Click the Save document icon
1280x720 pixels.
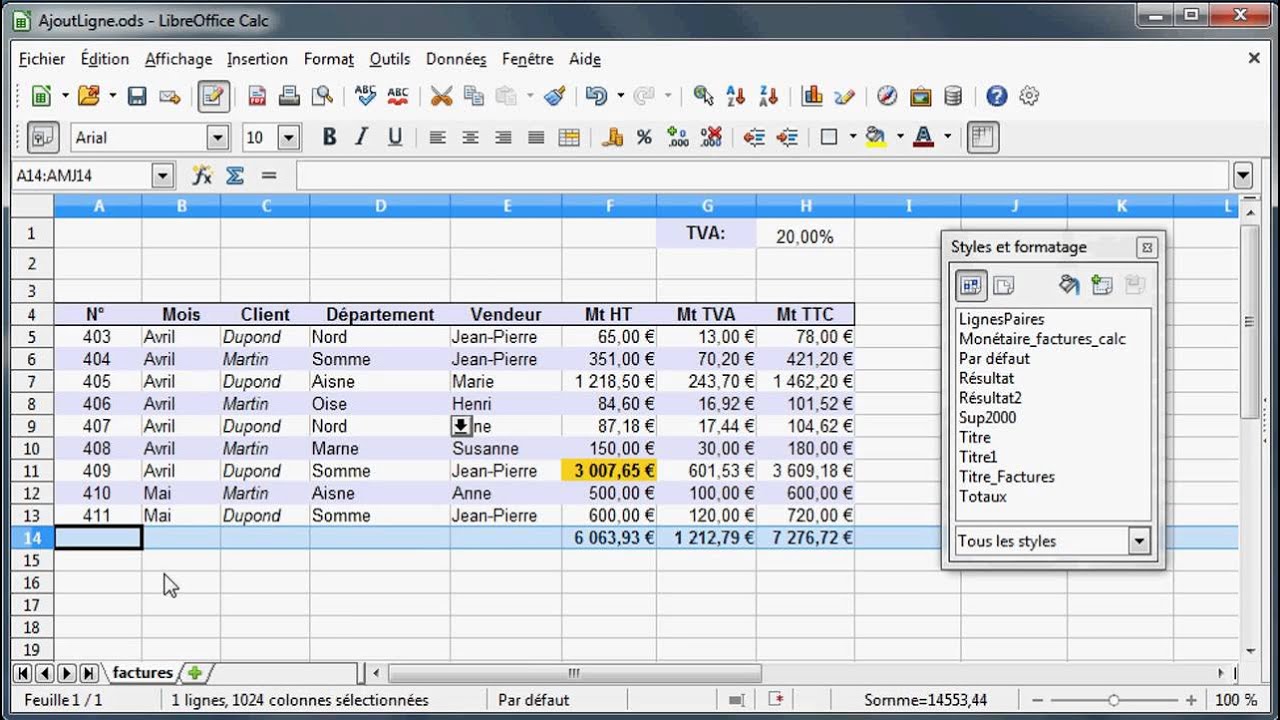pyautogui.click(x=137, y=96)
